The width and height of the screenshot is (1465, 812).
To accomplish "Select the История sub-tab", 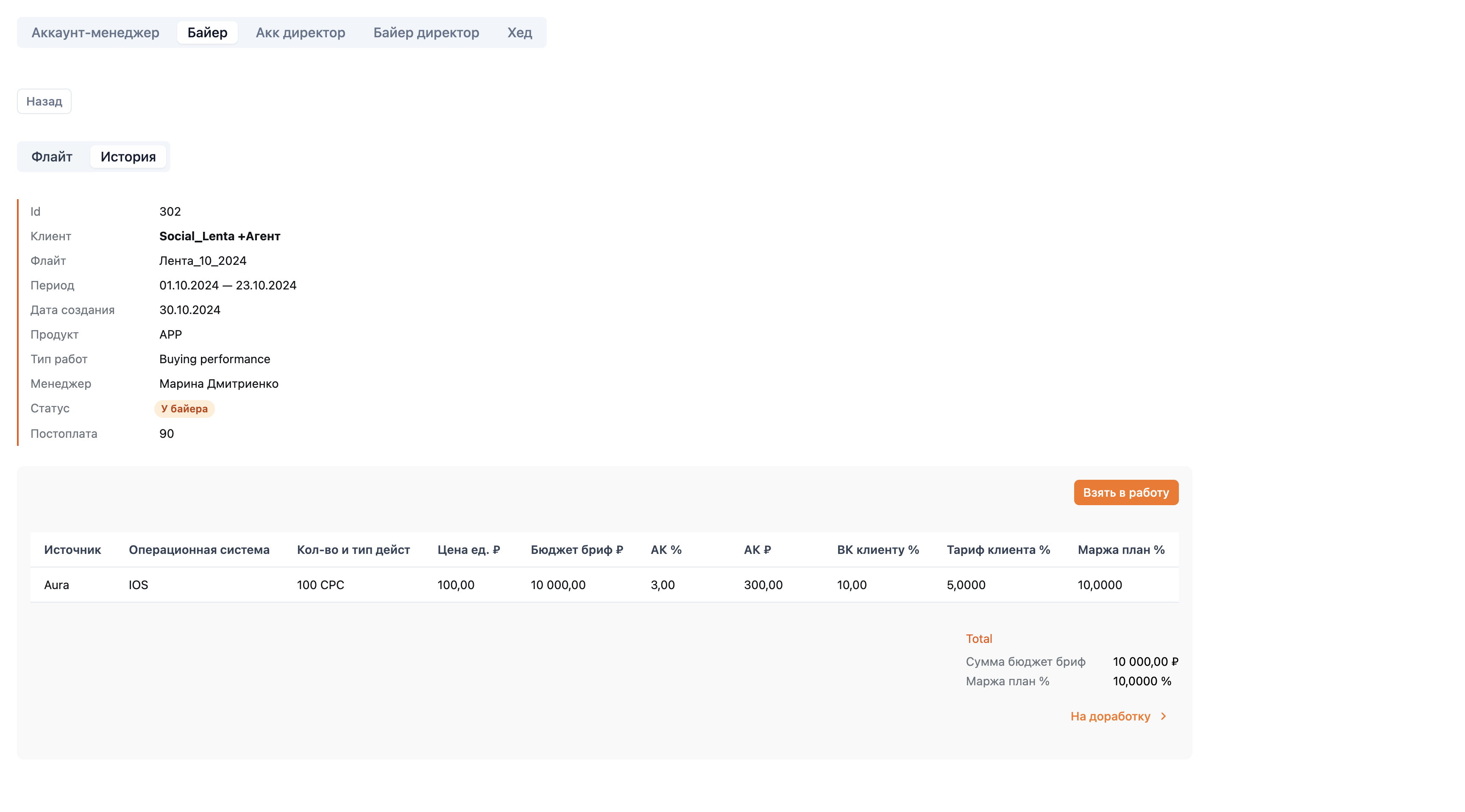I will [x=128, y=156].
